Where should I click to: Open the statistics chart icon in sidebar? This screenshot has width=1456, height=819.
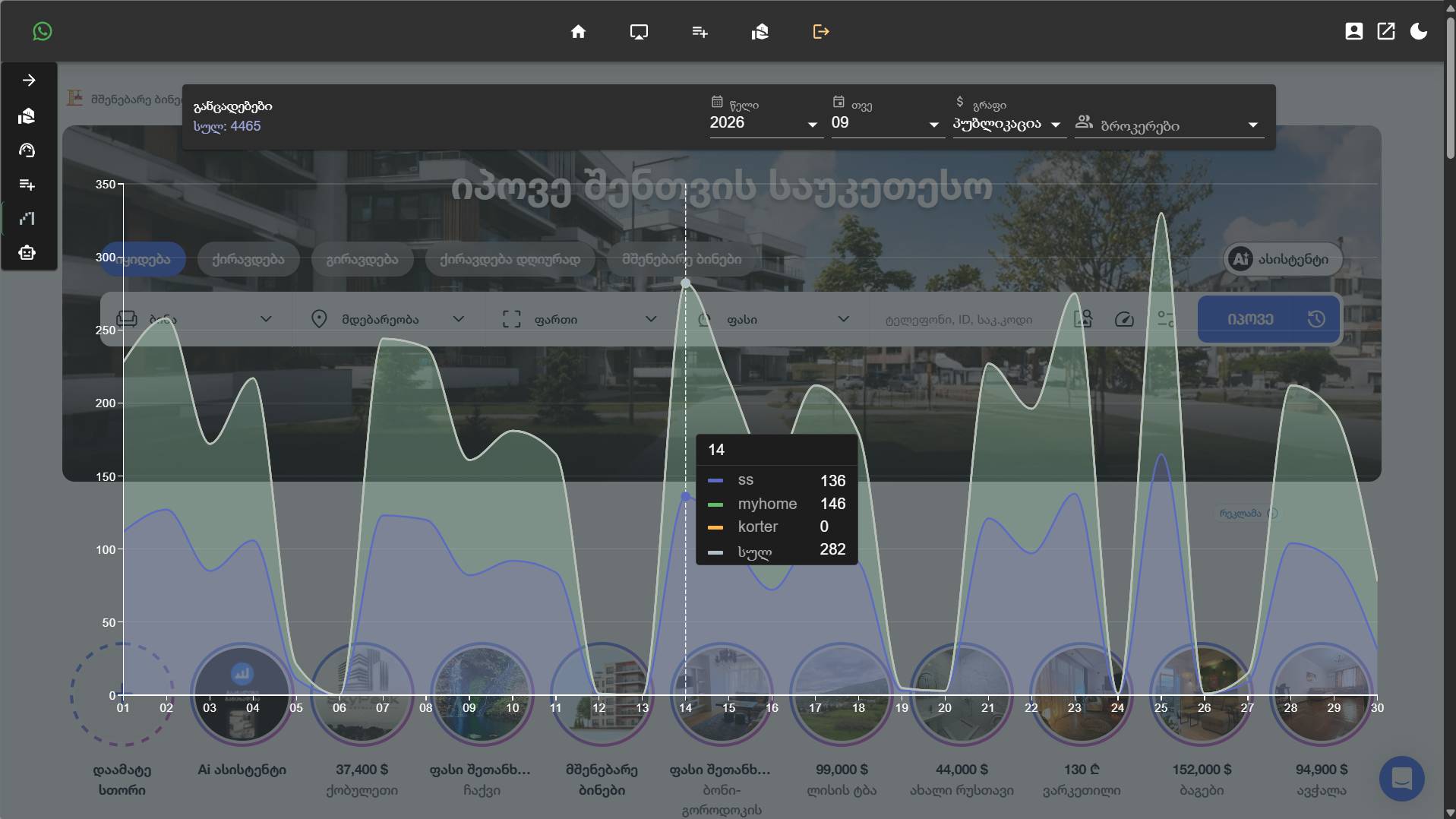pos(27,219)
